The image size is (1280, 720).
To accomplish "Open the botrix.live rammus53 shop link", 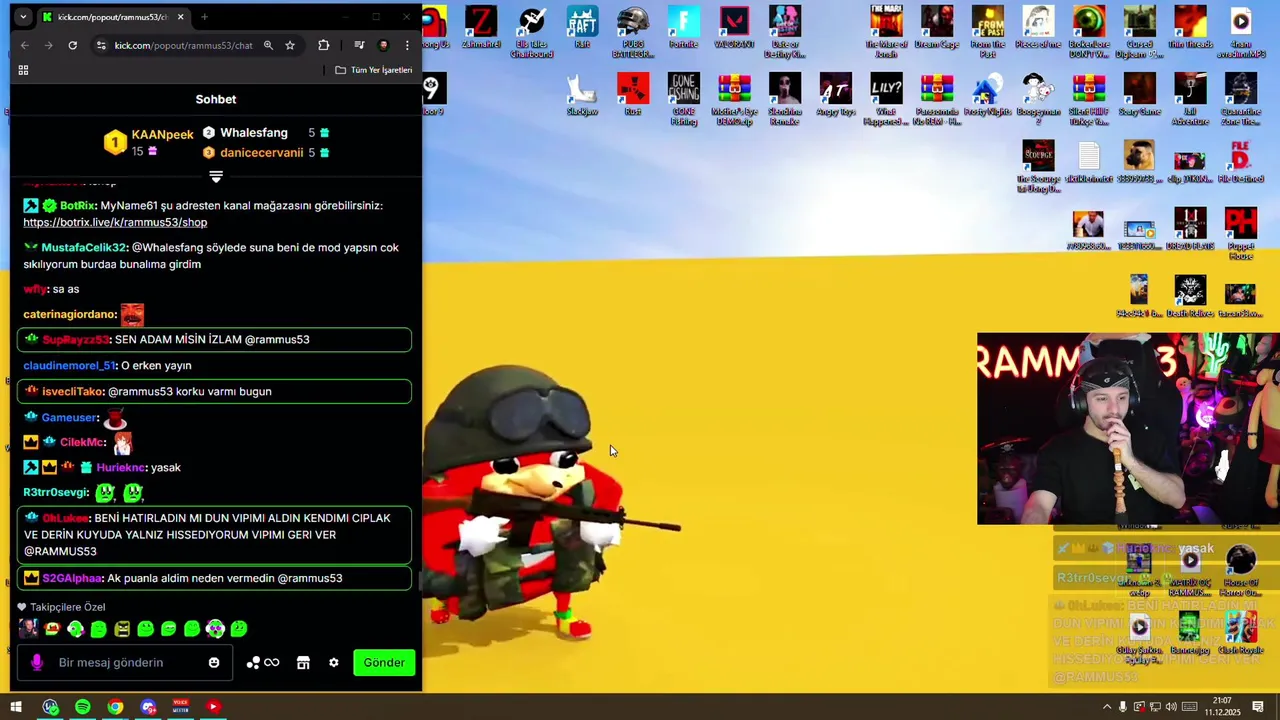I will click(115, 223).
